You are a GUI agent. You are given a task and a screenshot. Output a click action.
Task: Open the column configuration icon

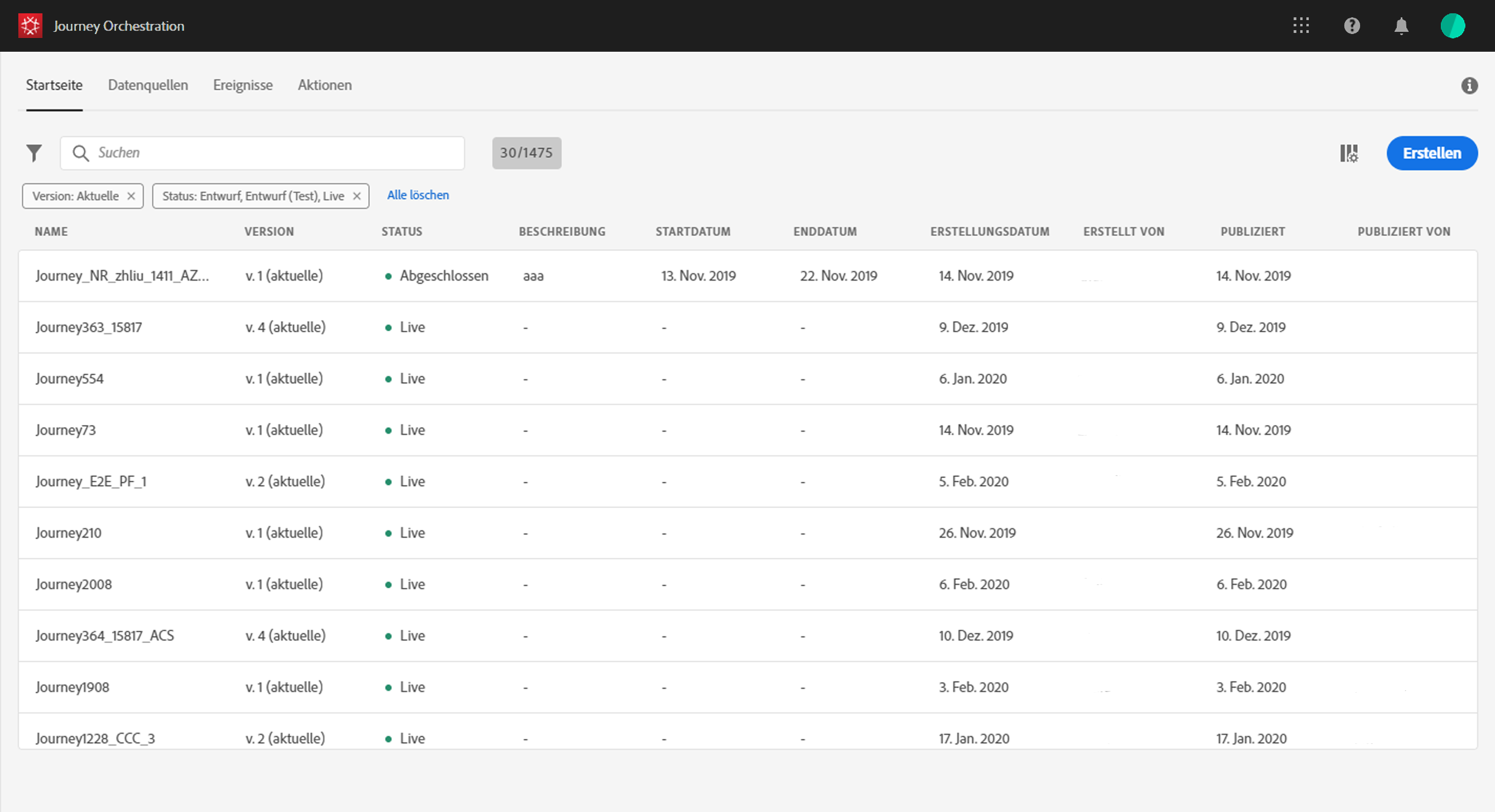[1349, 153]
